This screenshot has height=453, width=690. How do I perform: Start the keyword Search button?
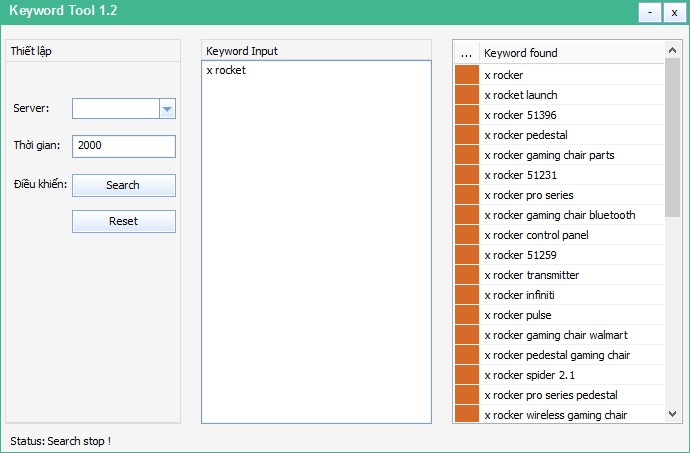click(x=124, y=185)
